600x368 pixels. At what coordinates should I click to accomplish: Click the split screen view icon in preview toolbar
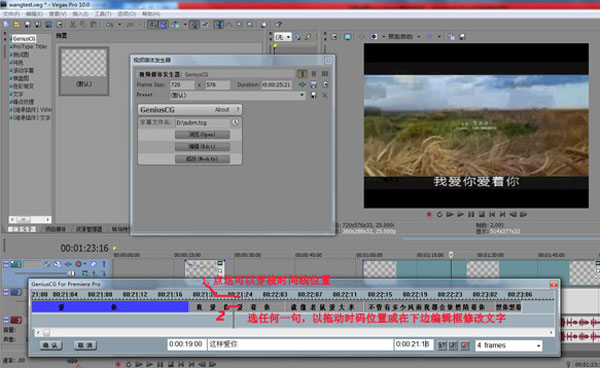coord(374,37)
